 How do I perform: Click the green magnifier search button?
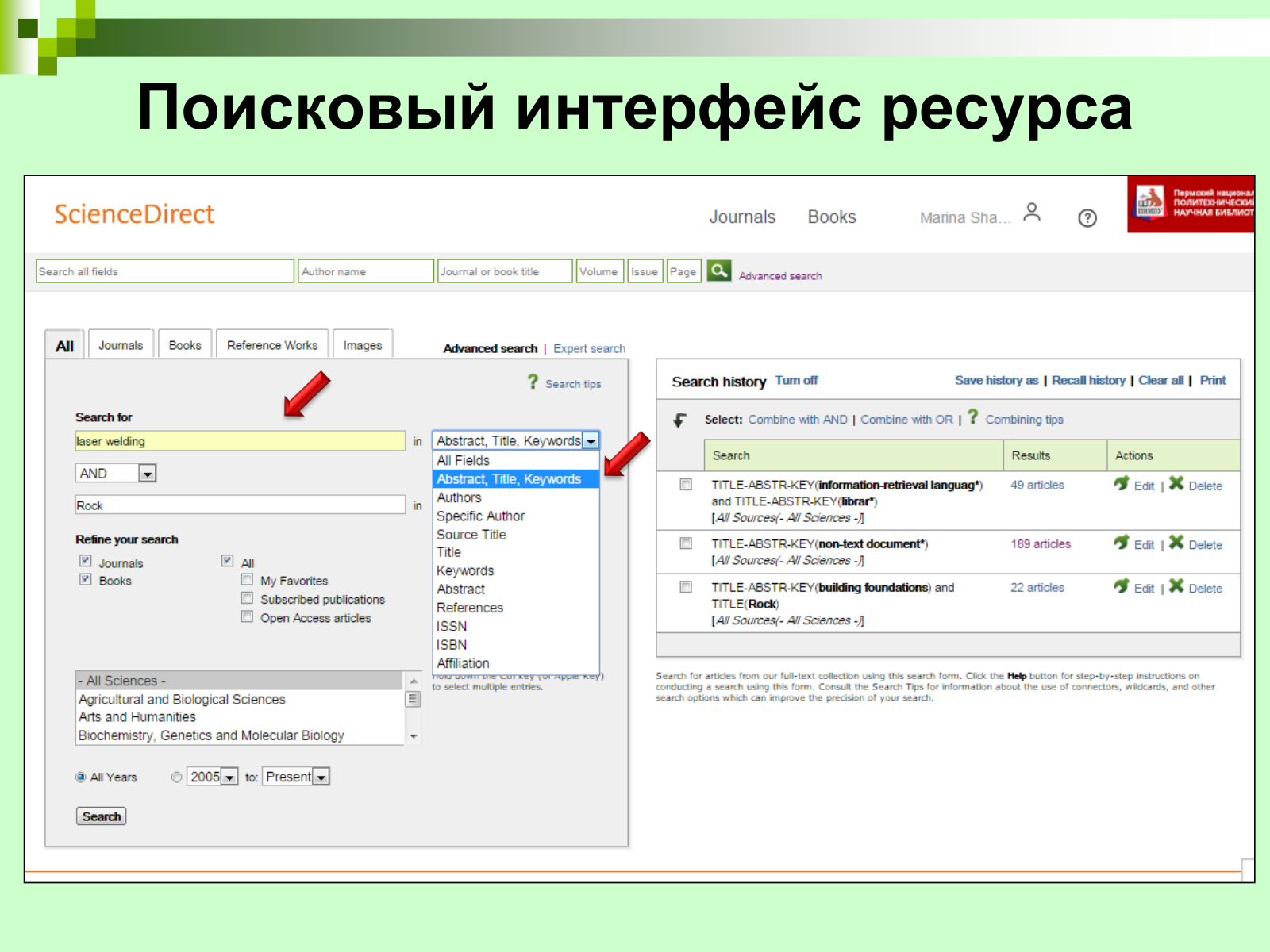point(719,271)
